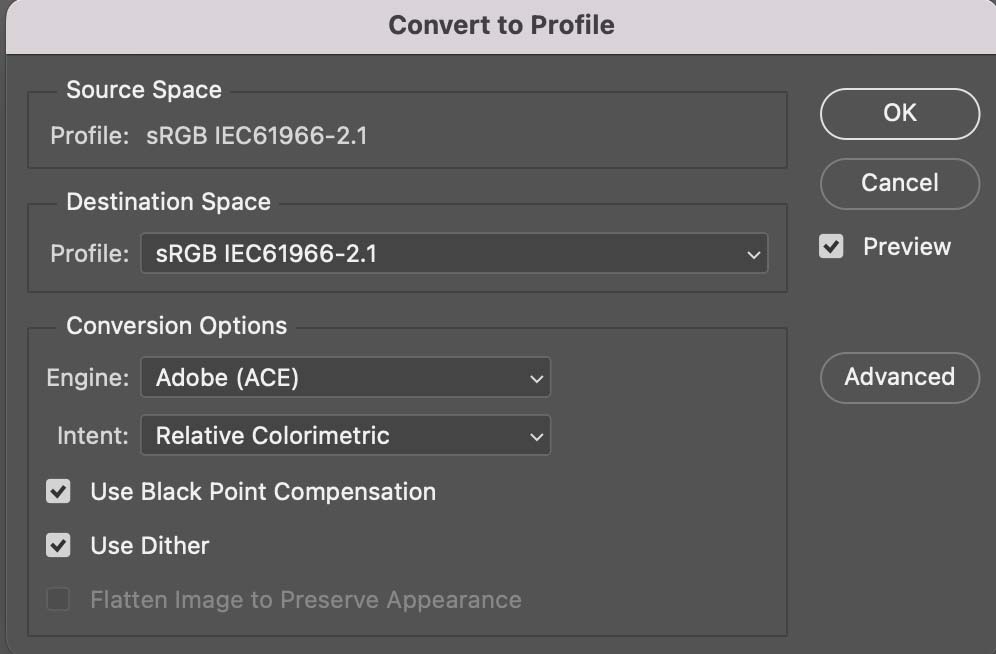Image resolution: width=996 pixels, height=654 pixels.
Task: Click the Use Black Point Compensation label text
Action: pyautogui.click(x=263, y=492)
